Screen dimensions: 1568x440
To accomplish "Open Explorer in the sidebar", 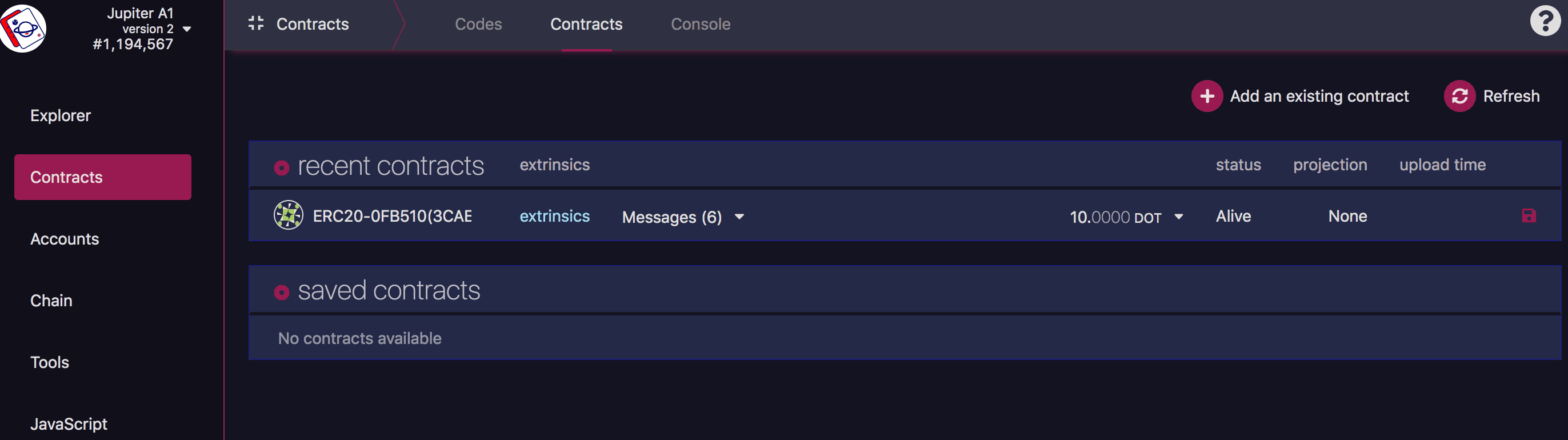I will [60, 115].
